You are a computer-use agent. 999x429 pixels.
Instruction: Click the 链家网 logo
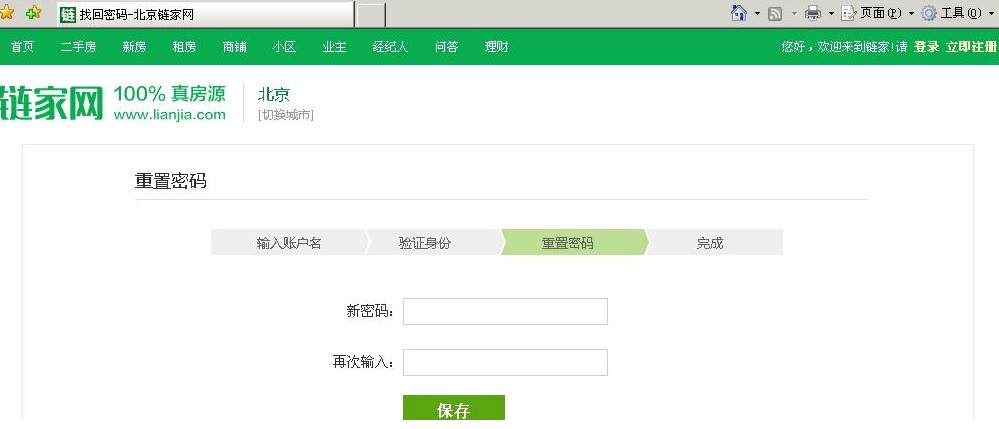[52, 102]
